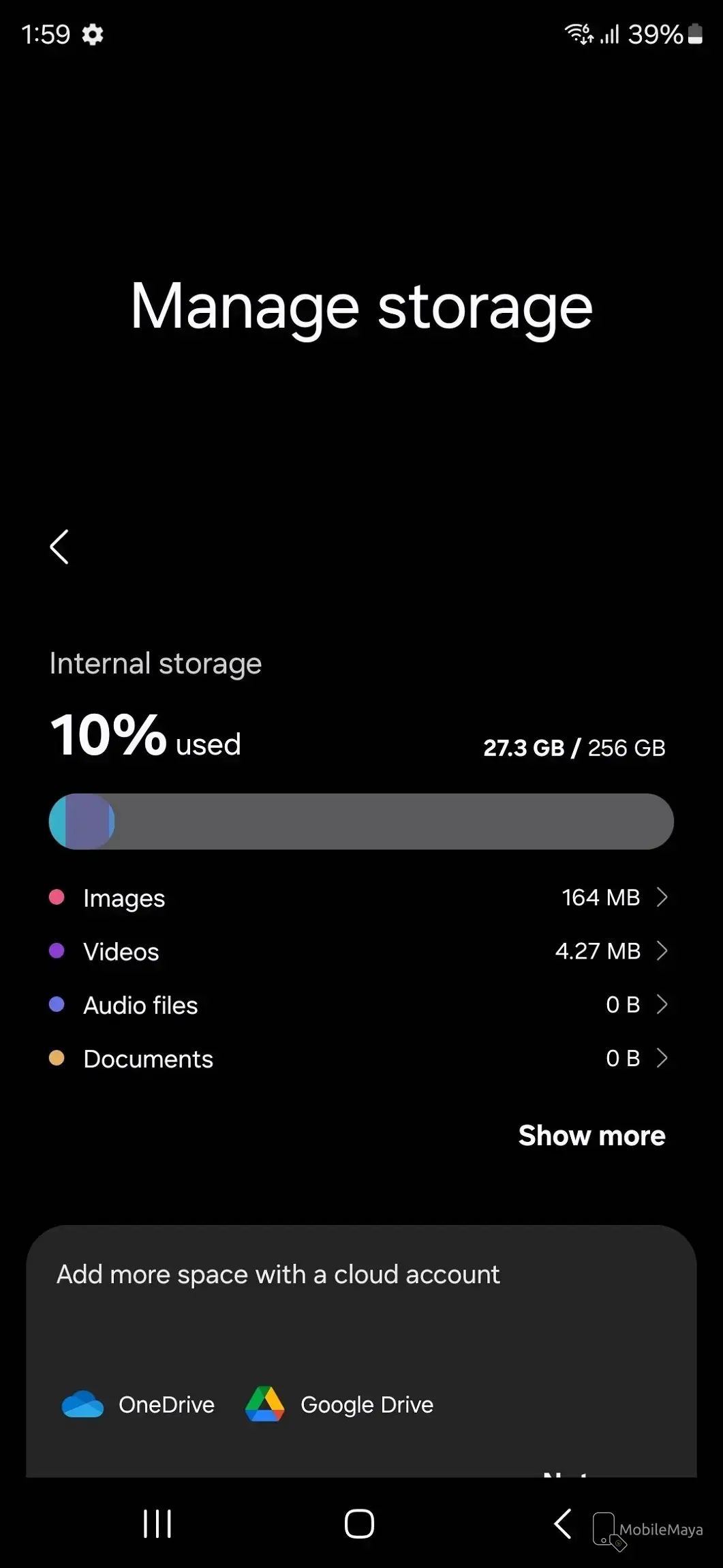The width and height of the screenshot is (723, 1568).
Task: Tap the internal storage usage bar
Action: pos(361,821)
